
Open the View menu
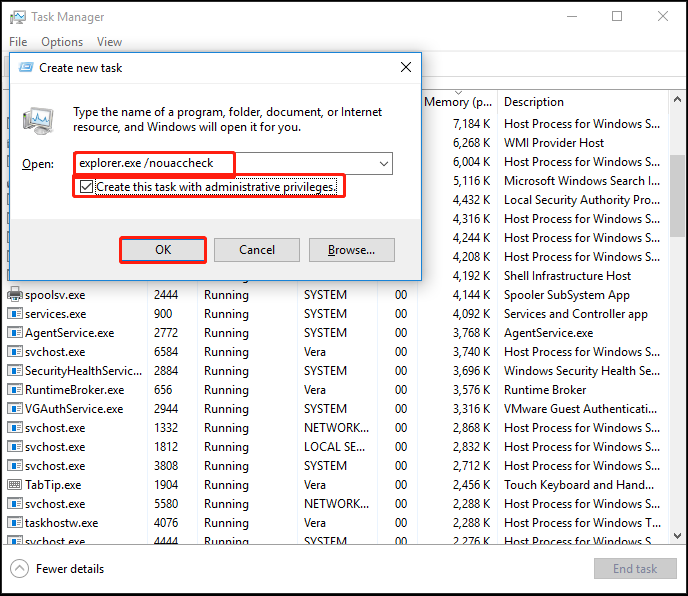pos(109,42)
